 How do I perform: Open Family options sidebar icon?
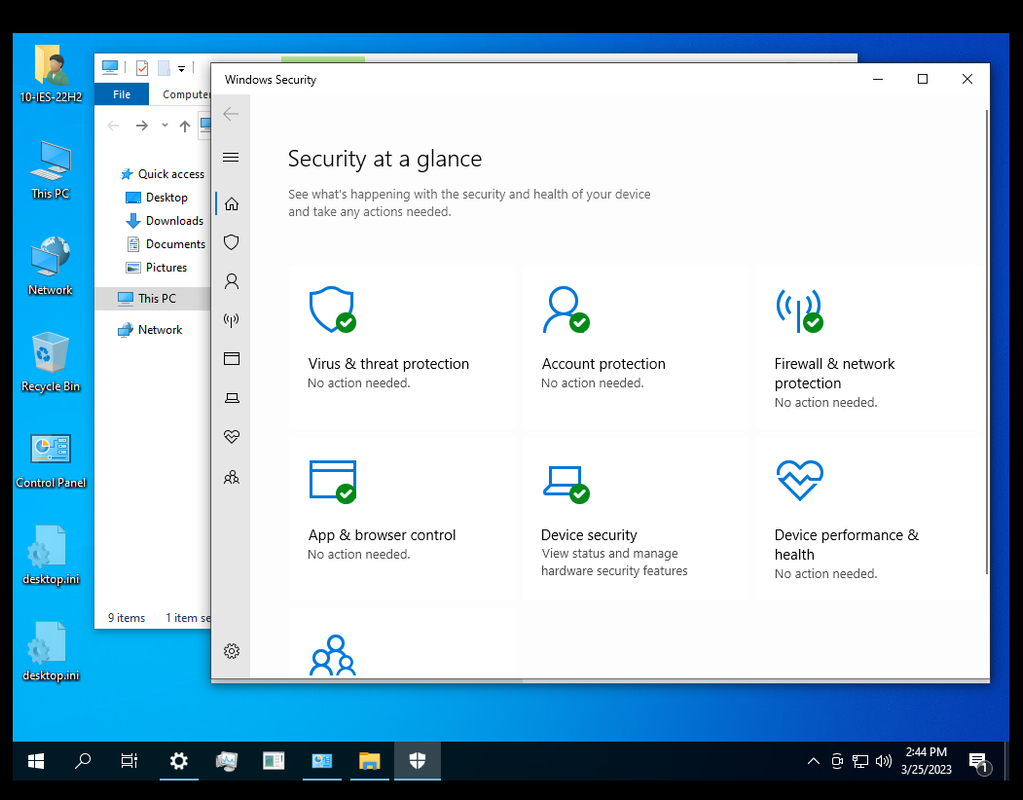tap(232, 477)
